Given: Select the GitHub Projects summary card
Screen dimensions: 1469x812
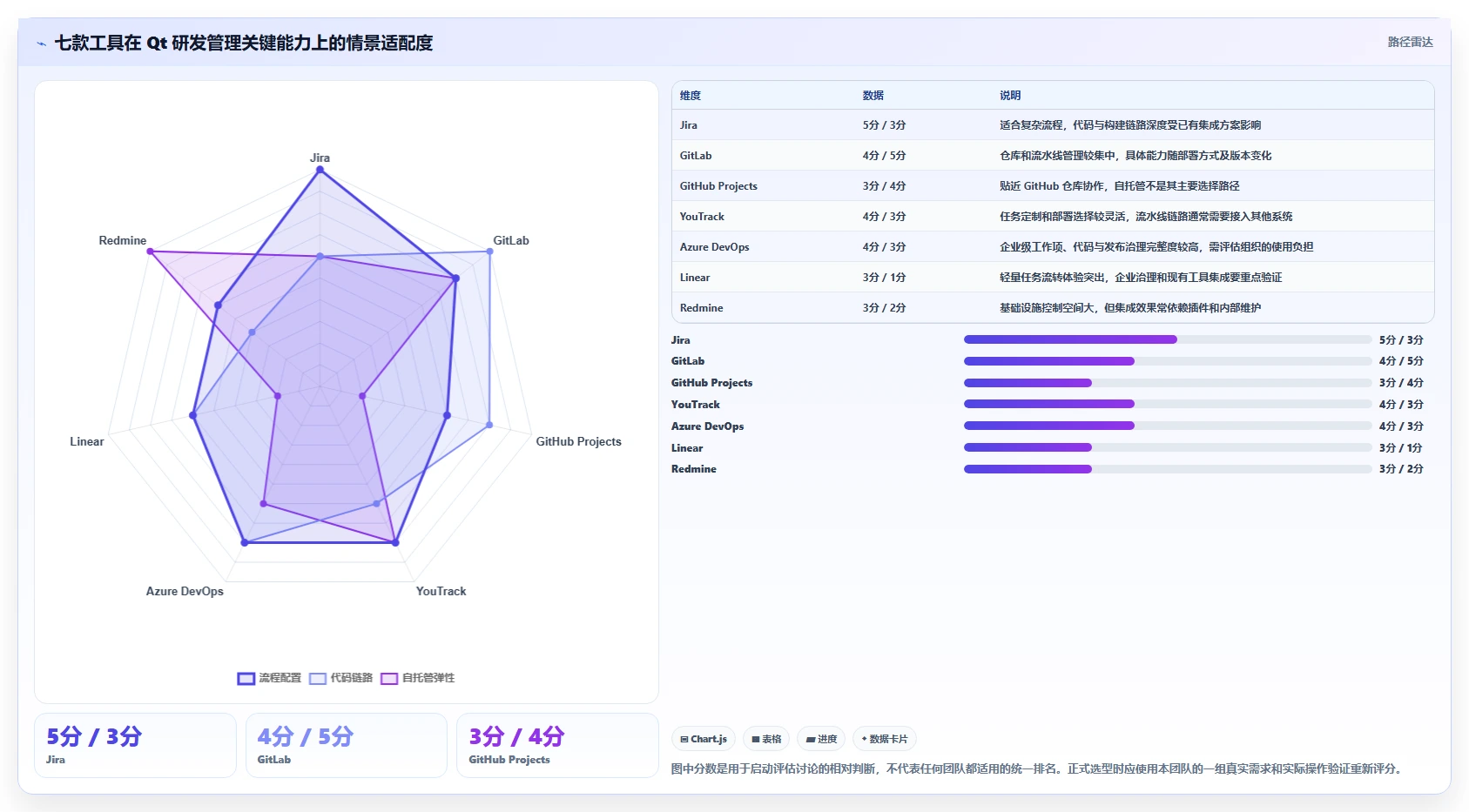Looking at the screenshot, I should click(557, 745).
